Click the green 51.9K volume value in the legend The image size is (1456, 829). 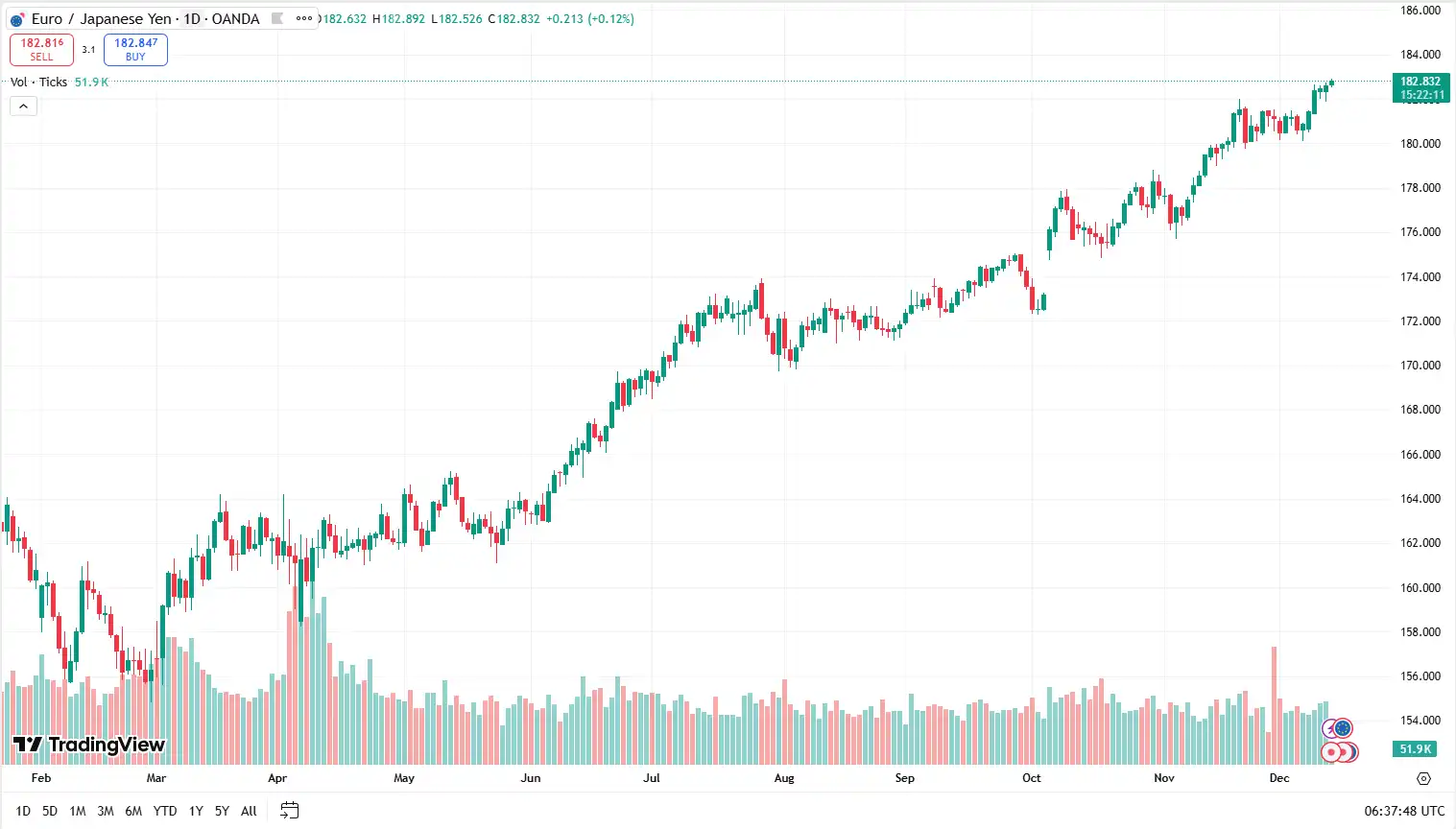(x=91, y=82)
